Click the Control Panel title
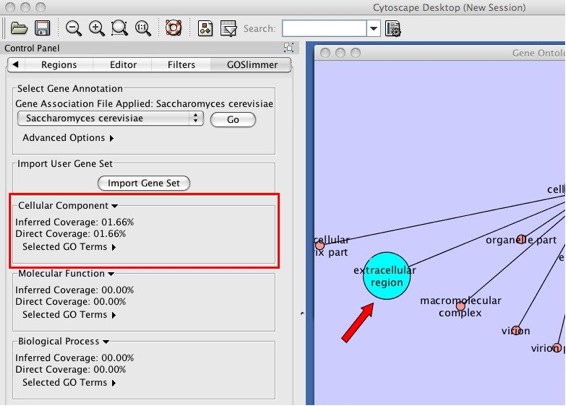 32,48
